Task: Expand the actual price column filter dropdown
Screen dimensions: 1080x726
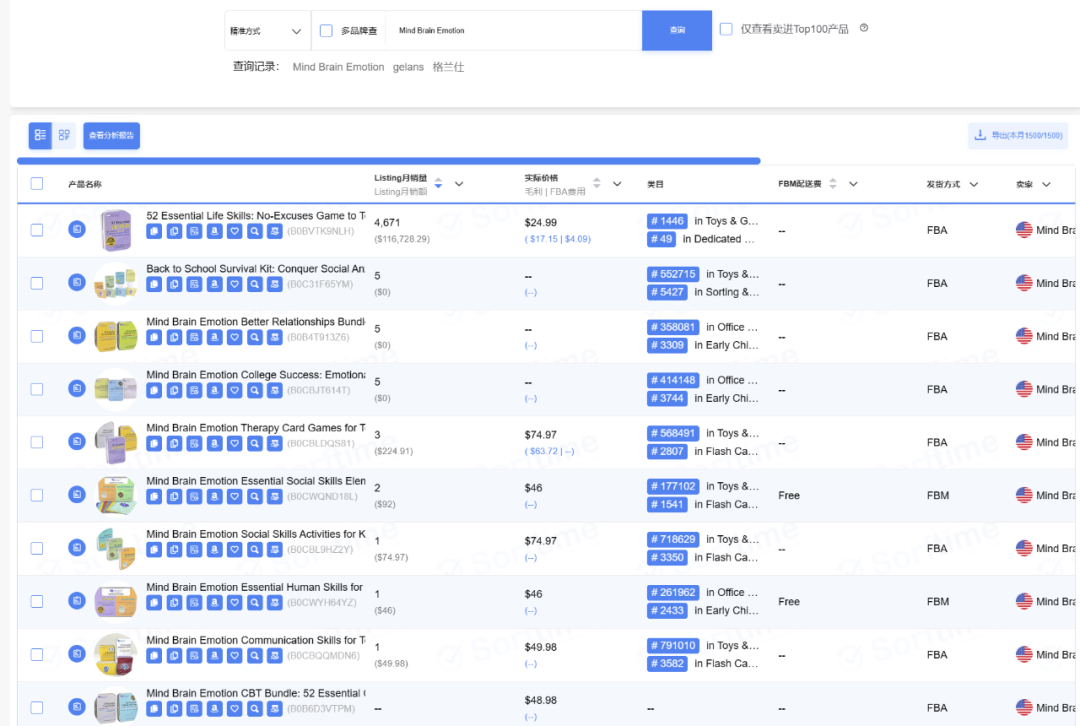Action: pos(617,184)
